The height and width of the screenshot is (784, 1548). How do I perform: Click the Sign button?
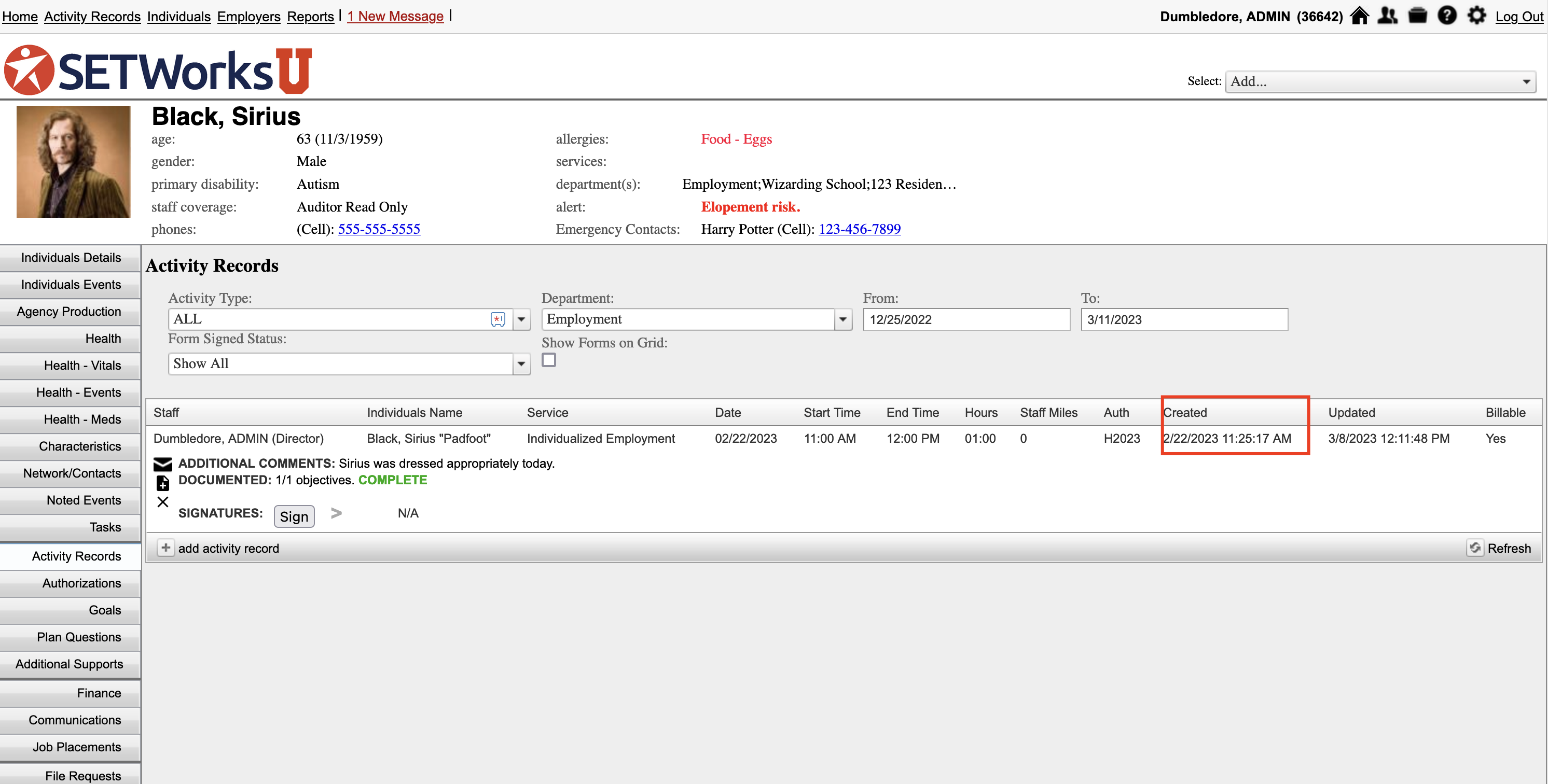coord(294,516)
